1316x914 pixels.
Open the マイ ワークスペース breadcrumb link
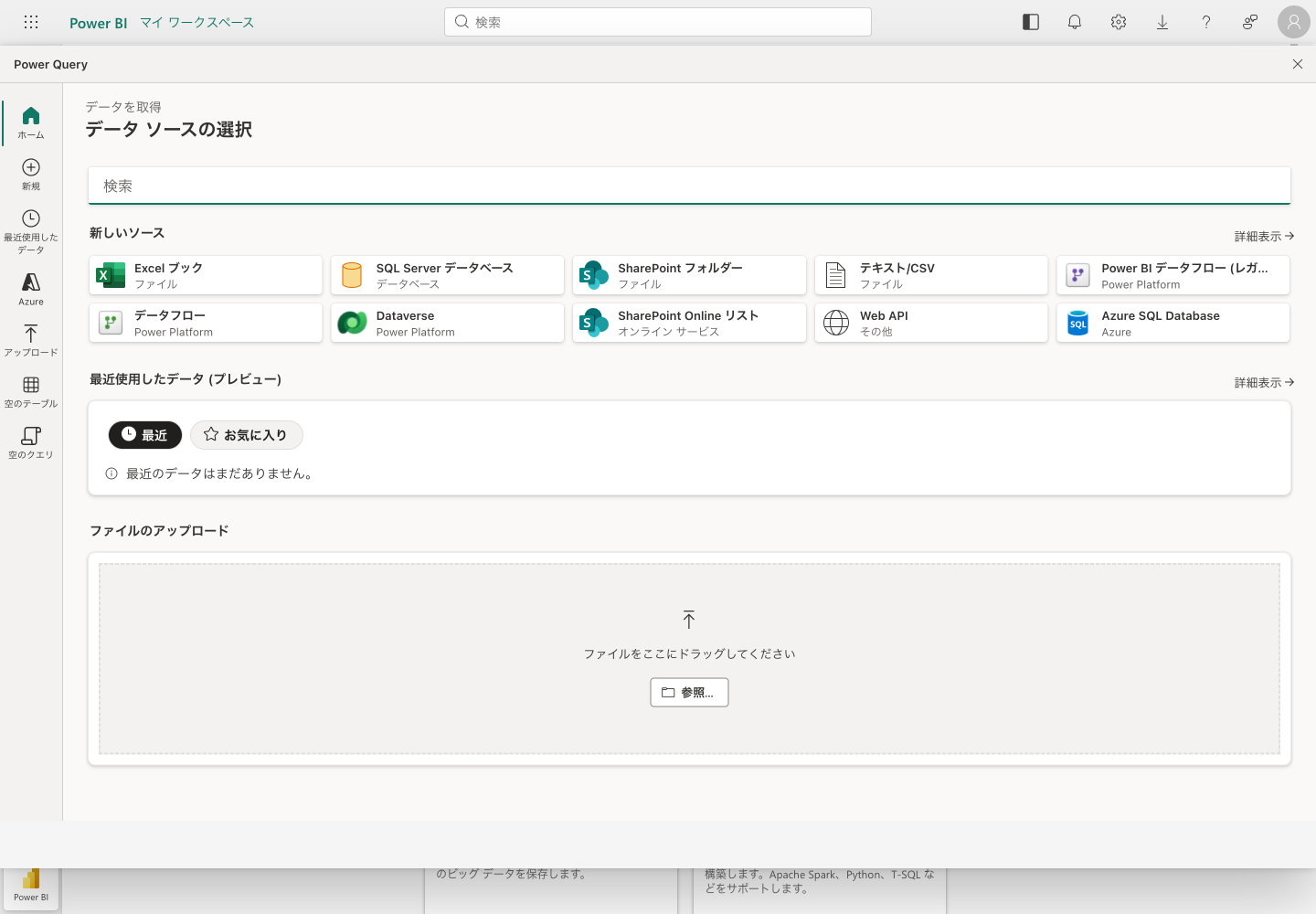(x=196, y=22)
